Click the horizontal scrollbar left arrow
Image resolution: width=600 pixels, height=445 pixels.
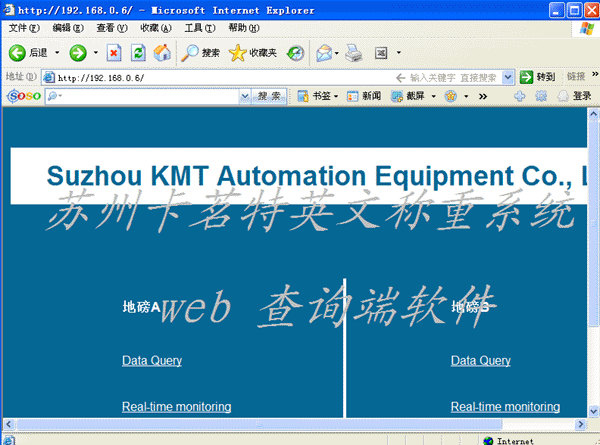(9, 424)
